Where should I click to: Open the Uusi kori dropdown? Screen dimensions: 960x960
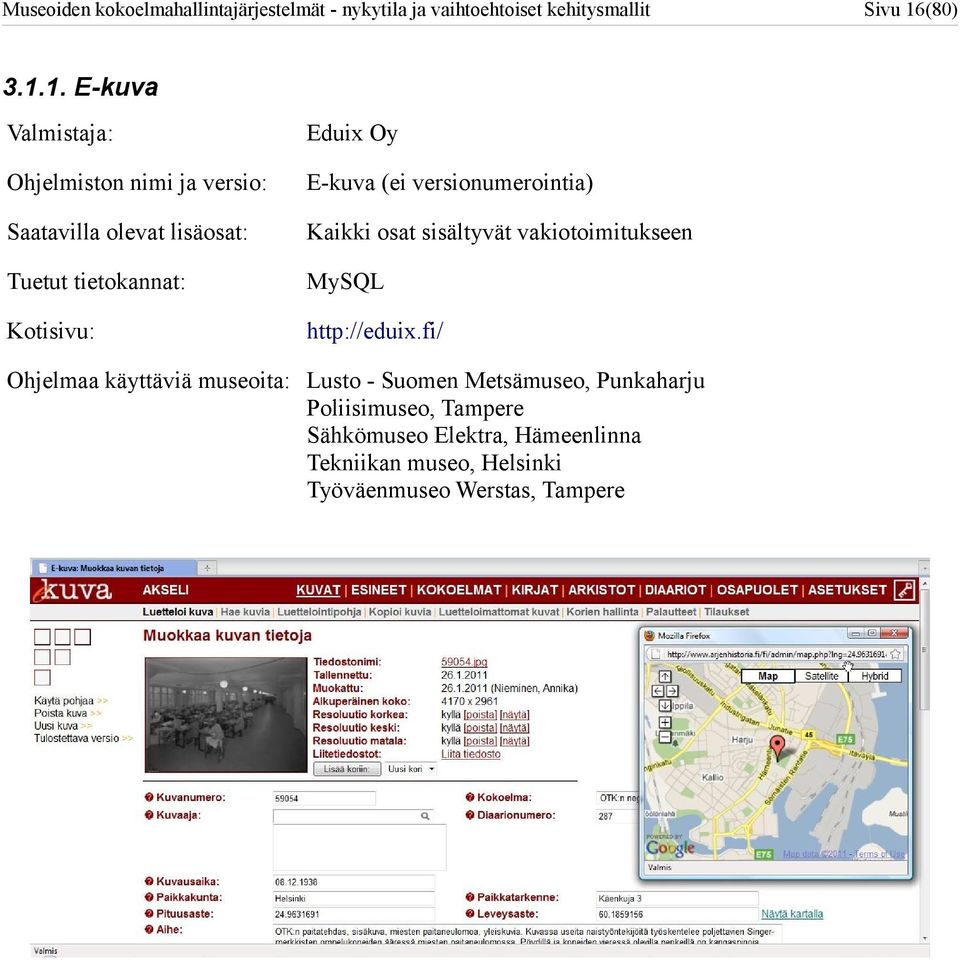pos(411,769)
